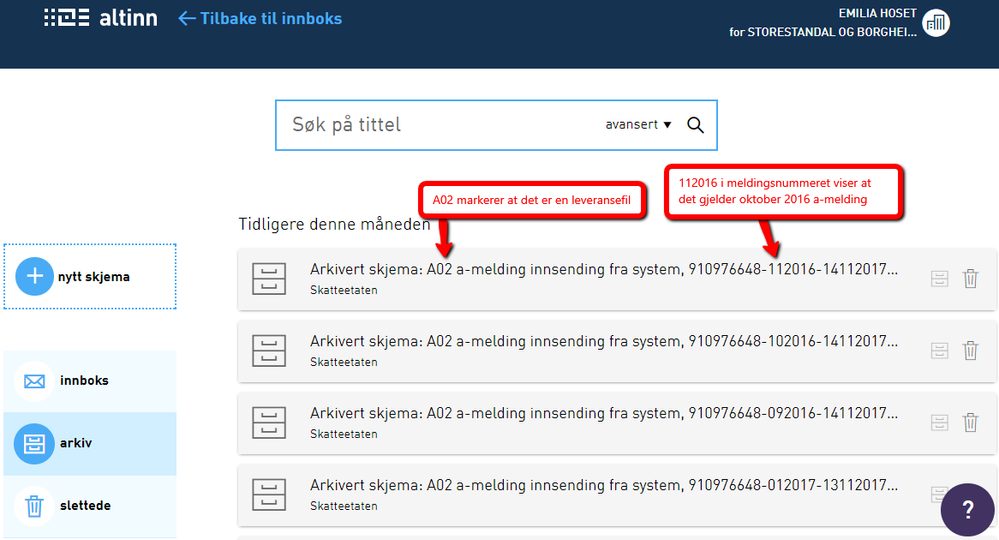Open the organization profile icon next to Emilia Hoset
Viewport: 999px width, 540px height.
[936, 23]
